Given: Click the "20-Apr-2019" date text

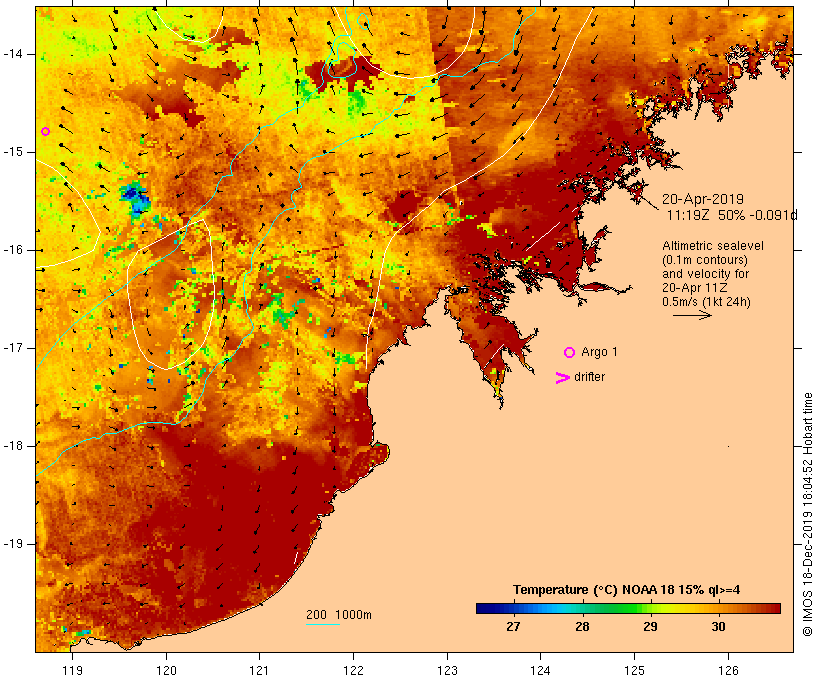Looking at the screenshot, I should click(x=703, y=199).
